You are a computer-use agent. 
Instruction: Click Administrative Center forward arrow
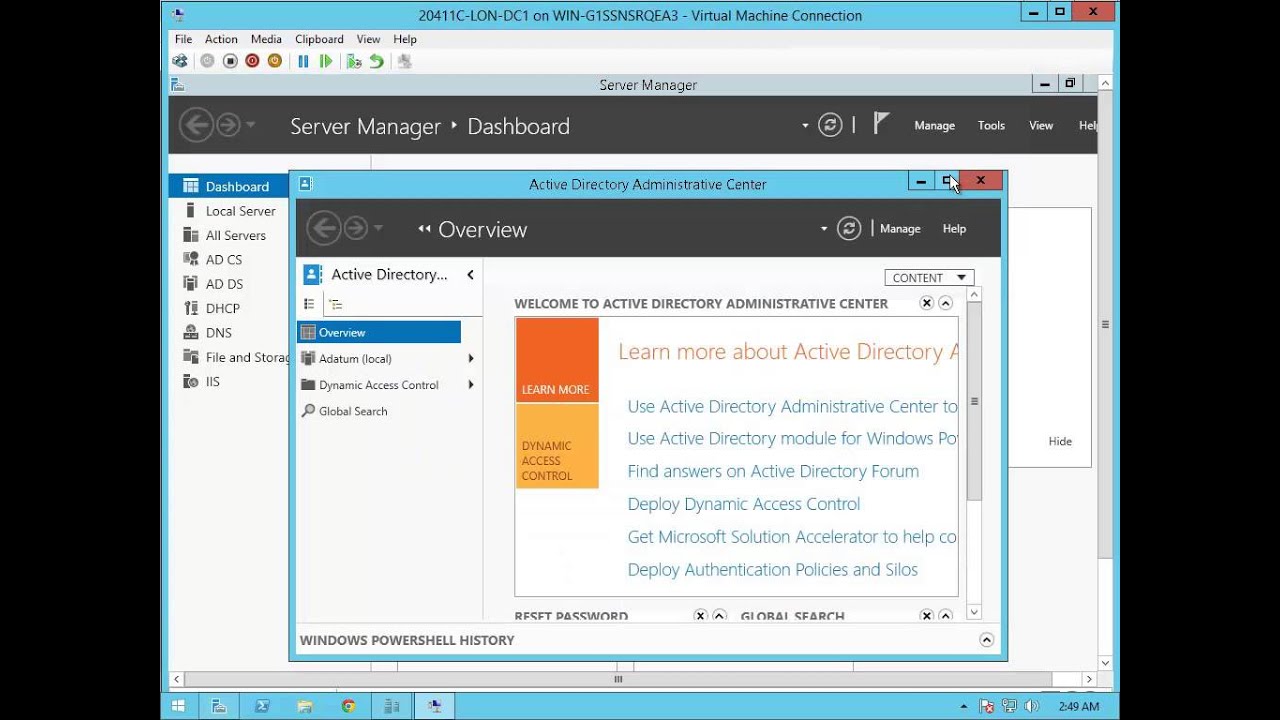point(356,229)
